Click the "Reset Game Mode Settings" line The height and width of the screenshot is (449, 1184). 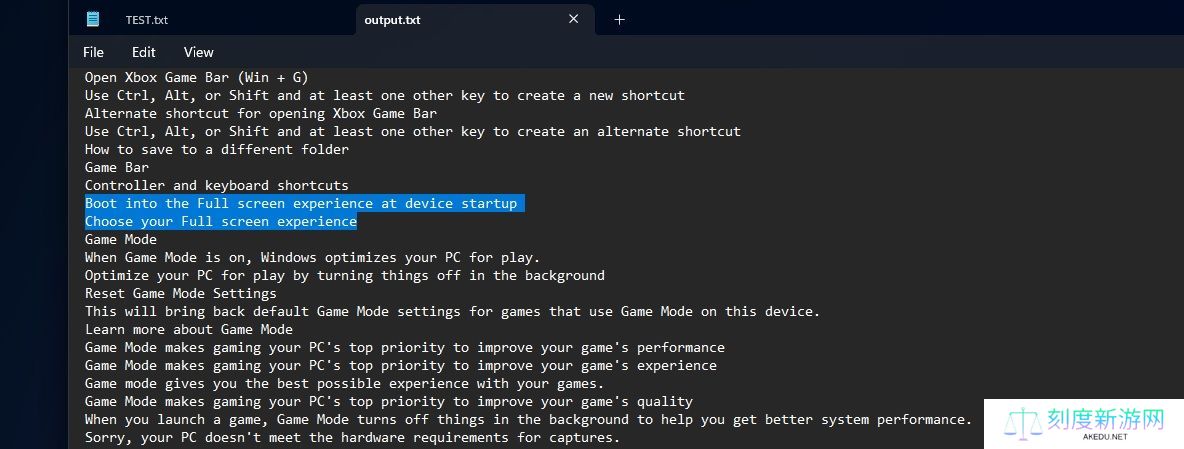point(180,293)
